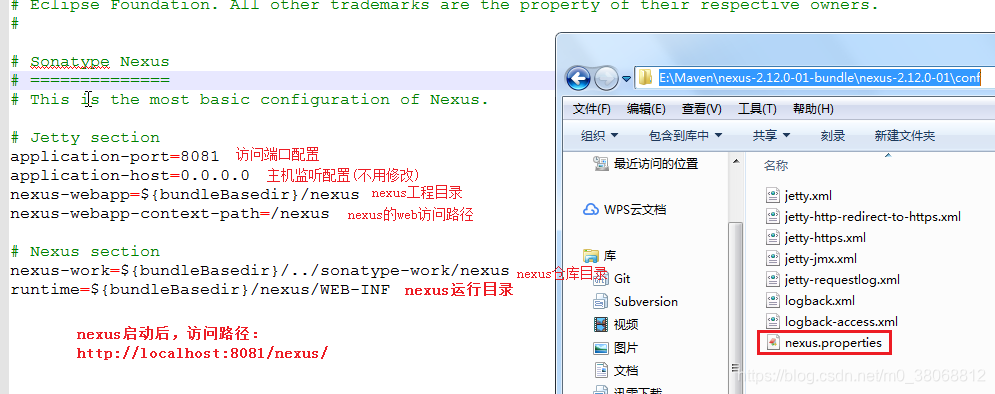
Task: Open the 文件(F) menu
Action: click(x=591, y=108)
